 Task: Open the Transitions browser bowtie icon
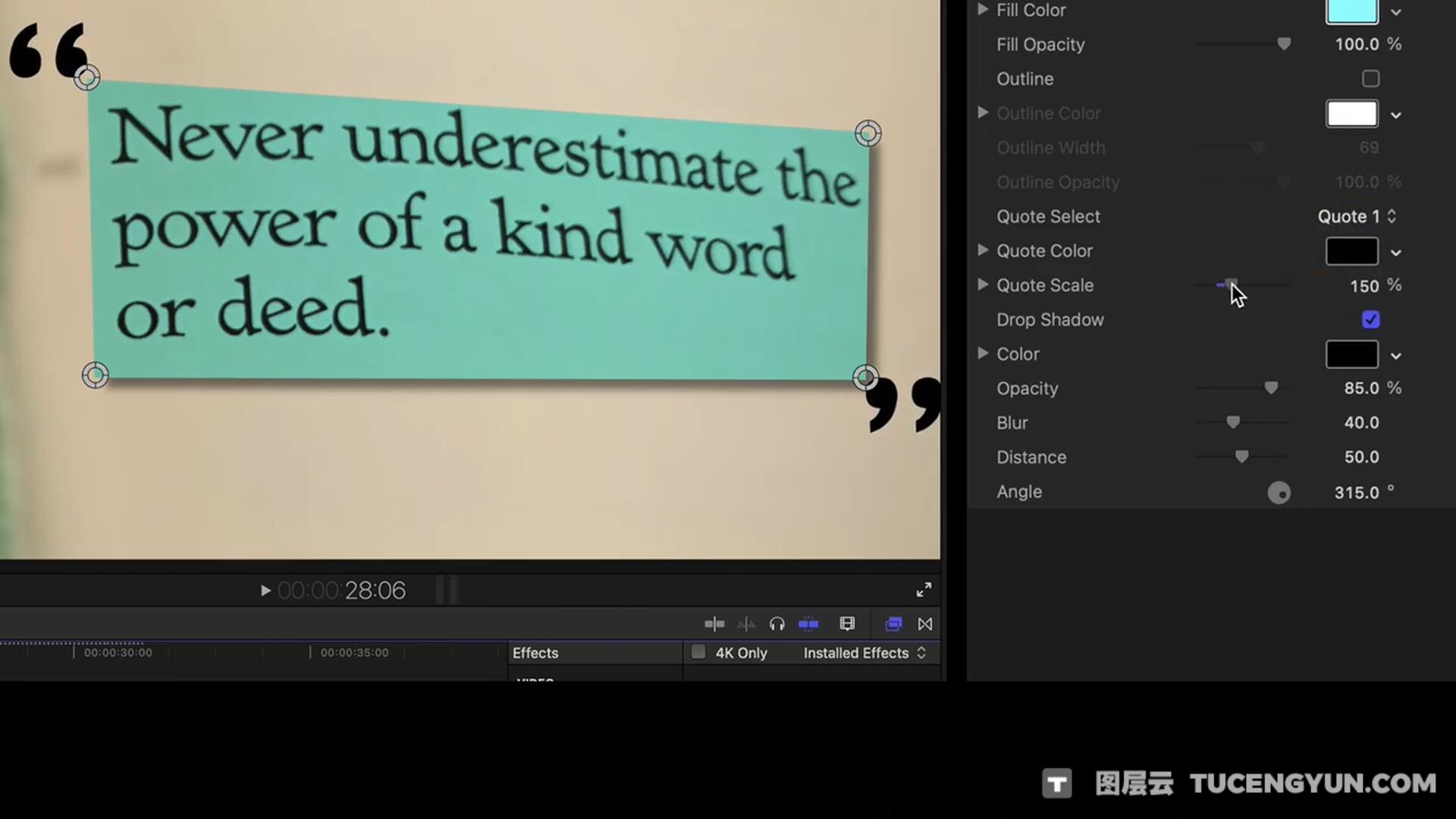tap(925, 624)
